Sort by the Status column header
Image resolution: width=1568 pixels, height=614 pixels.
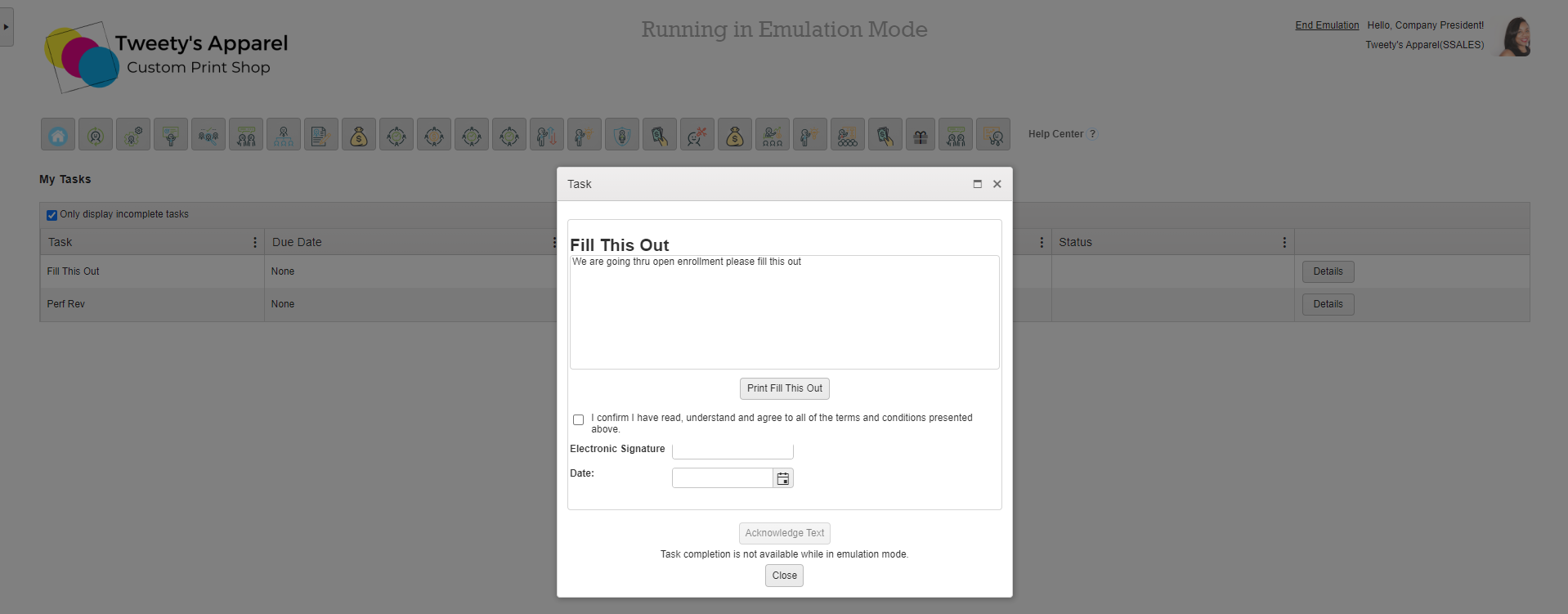click(x=1075, y=243)
